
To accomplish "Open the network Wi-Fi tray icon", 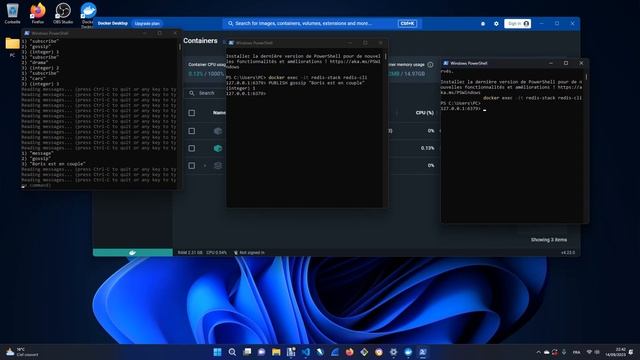I will pyautogui.click(x=589, y=352).
